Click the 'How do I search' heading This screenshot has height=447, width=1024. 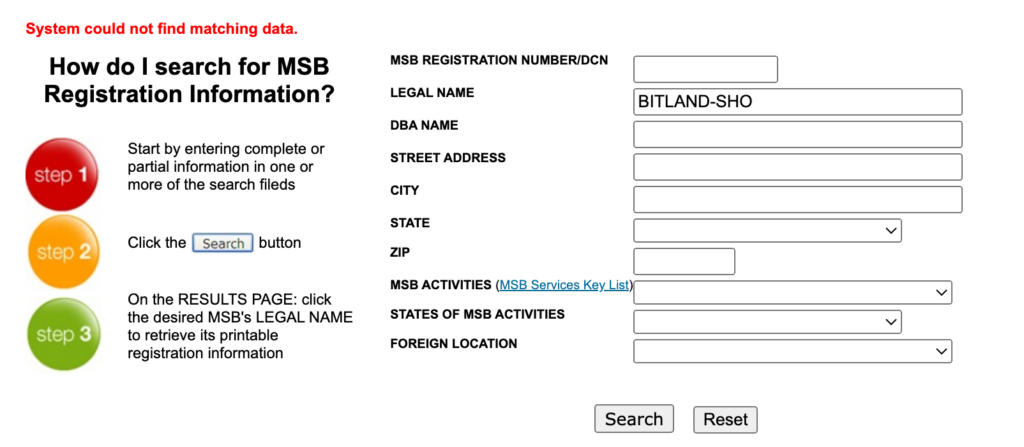[x=189, y=81]
